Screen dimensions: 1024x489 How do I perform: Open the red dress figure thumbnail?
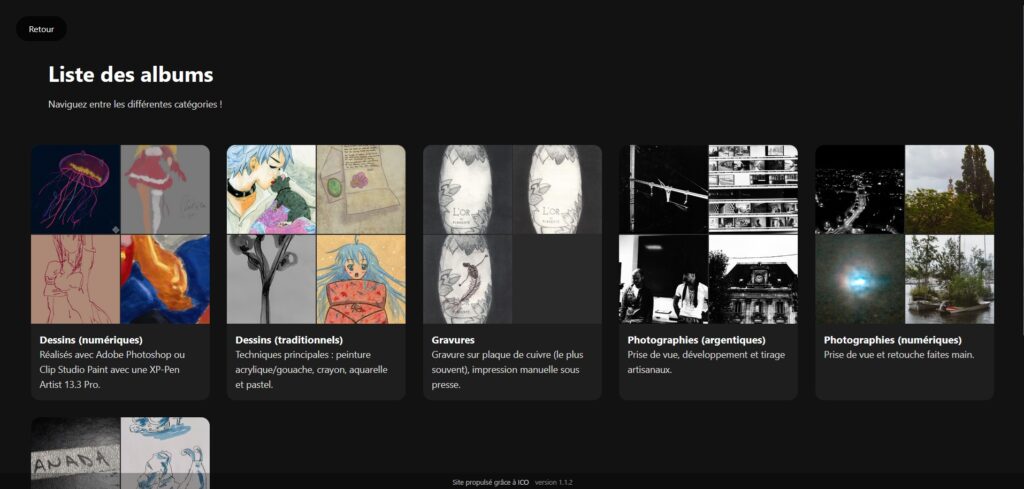coord(165,189)
